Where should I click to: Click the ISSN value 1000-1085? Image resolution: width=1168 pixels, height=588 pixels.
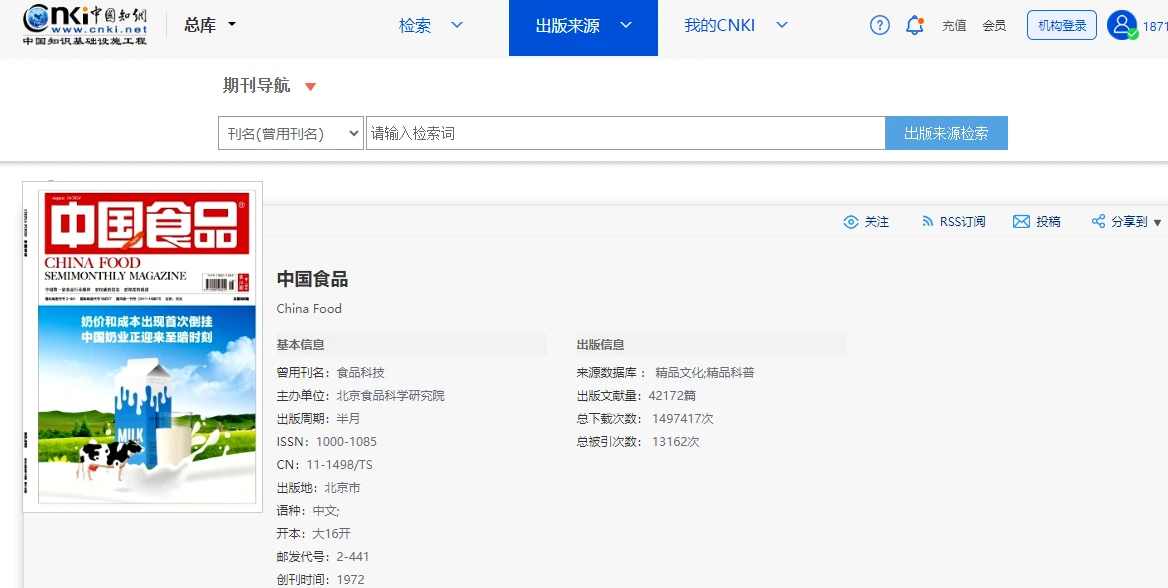[346, 442]
